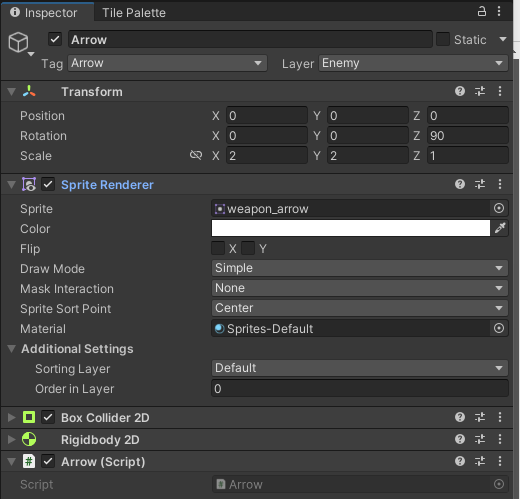Image resolution: width=520 pixels, height=499 pixels.
Task: Click the Scale X input field
Action: tap(267, 155)
